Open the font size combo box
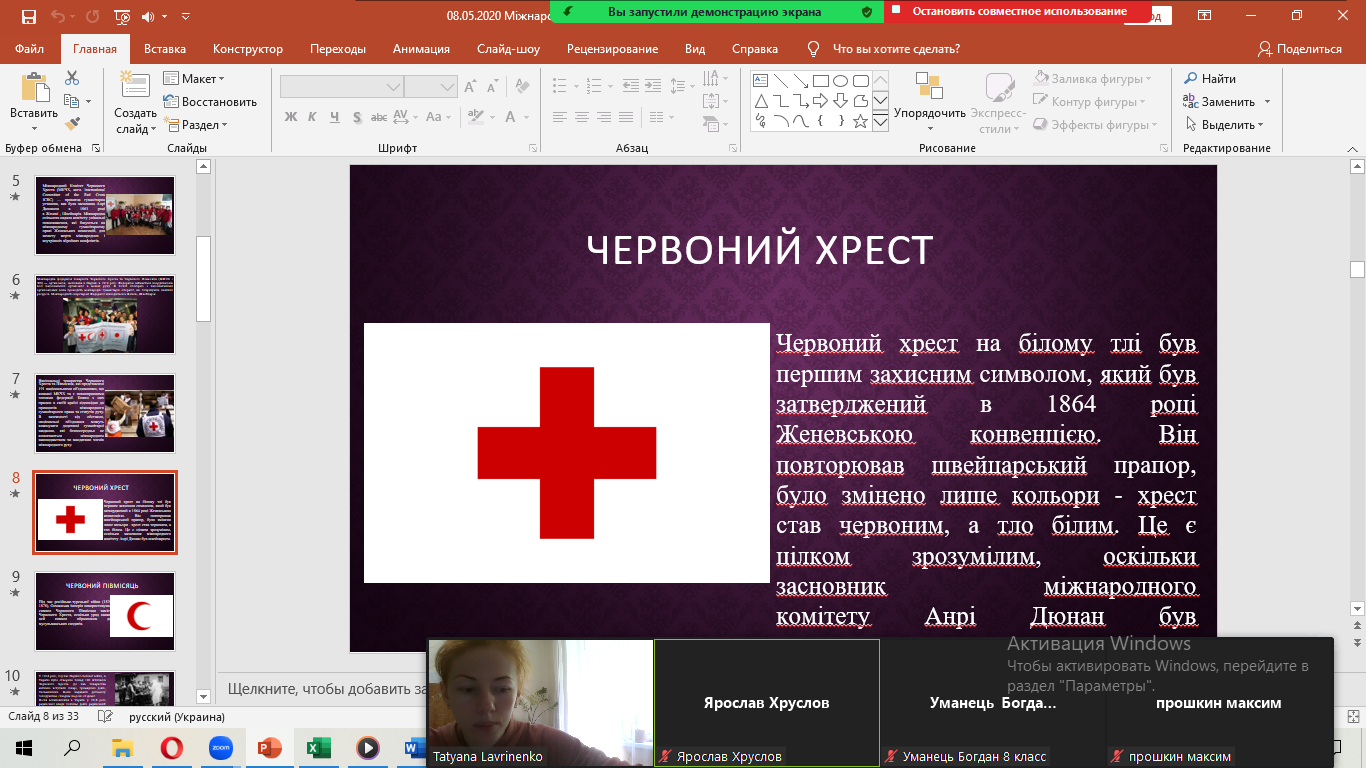1366x768 pixels. (431, 86)
